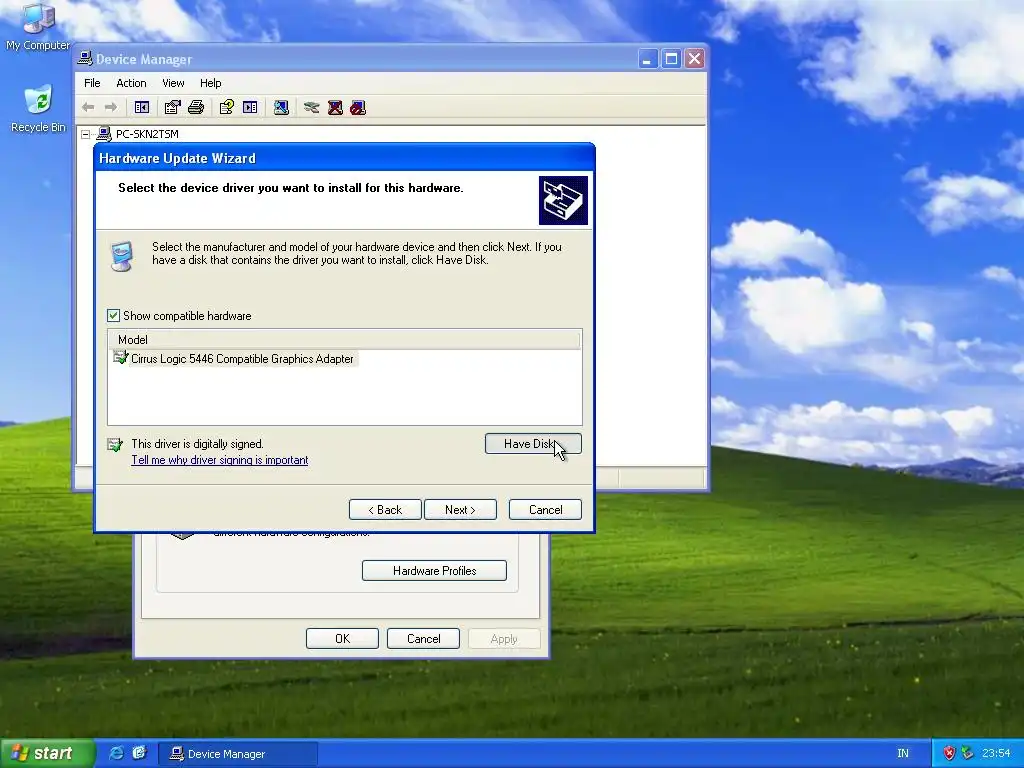This screenshot has height=768, width=1024.
Task: Click the IN language indicator in taskbar
Action: (903, 753)
